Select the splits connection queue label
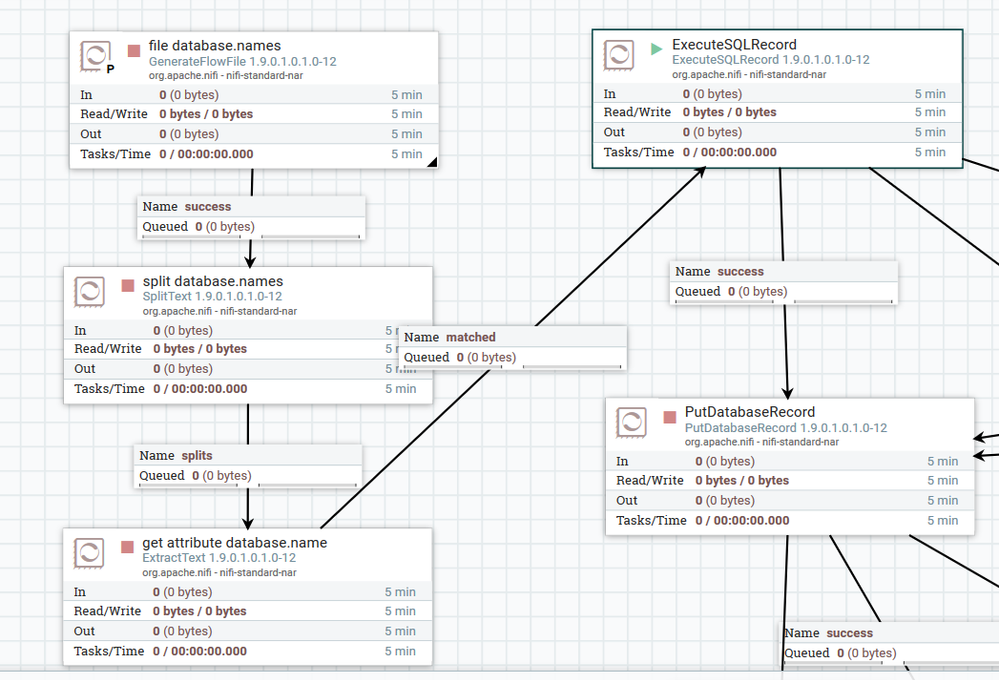This screenshot has width=999, height=680. click(x=248, y=466)
